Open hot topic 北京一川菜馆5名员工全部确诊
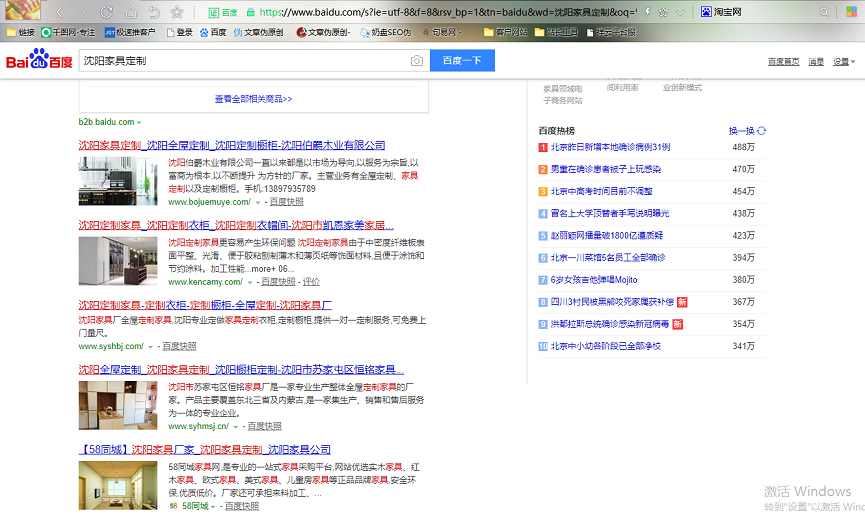 coord(608,258)
